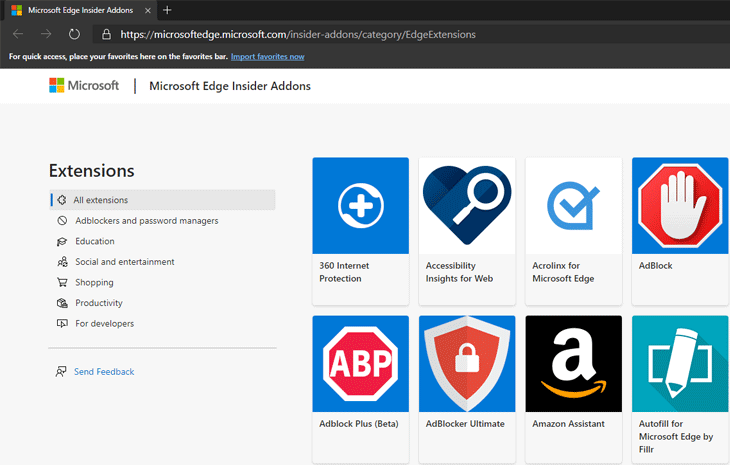730x465 pixels.
Task: Click the browser back arrow
Action: (18, 34)
